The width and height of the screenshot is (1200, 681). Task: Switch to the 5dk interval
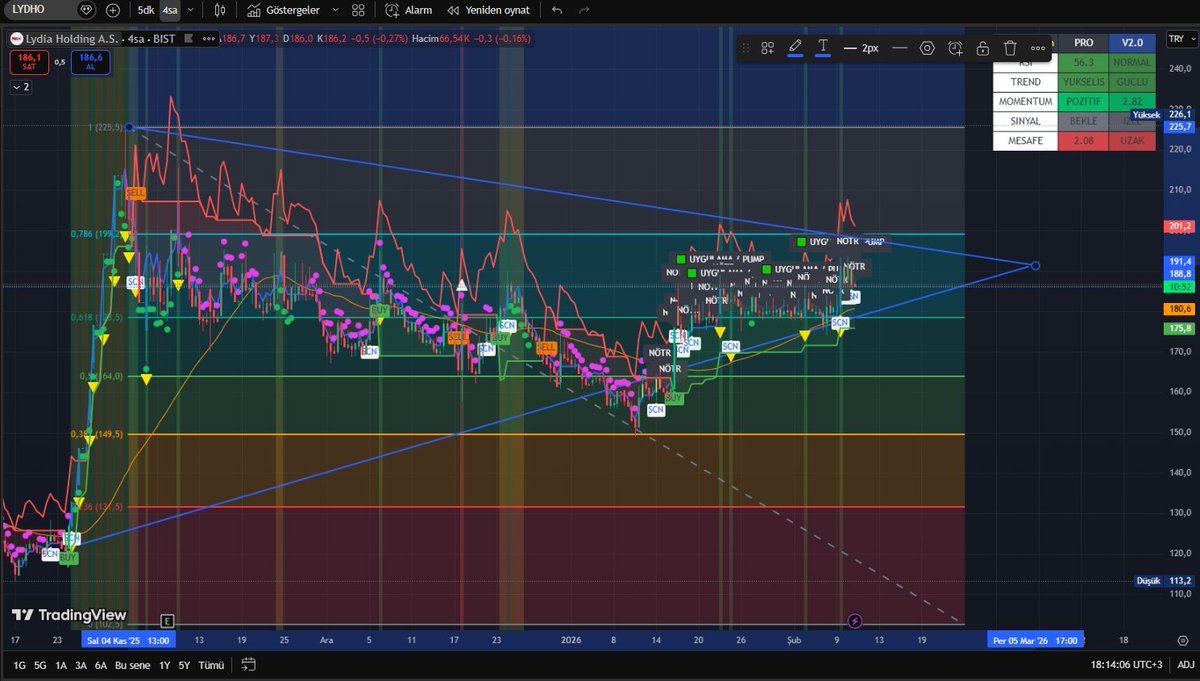pyautogui.click(x=146, y=10)
